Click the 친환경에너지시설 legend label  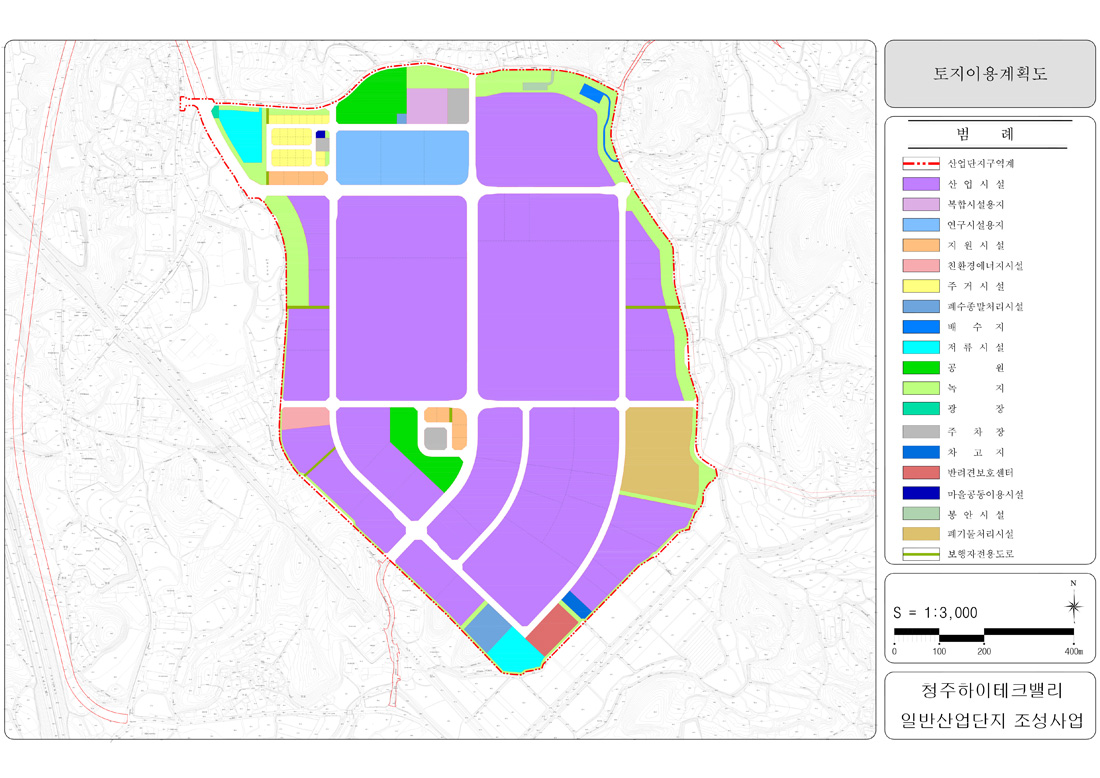click(986, 266)
